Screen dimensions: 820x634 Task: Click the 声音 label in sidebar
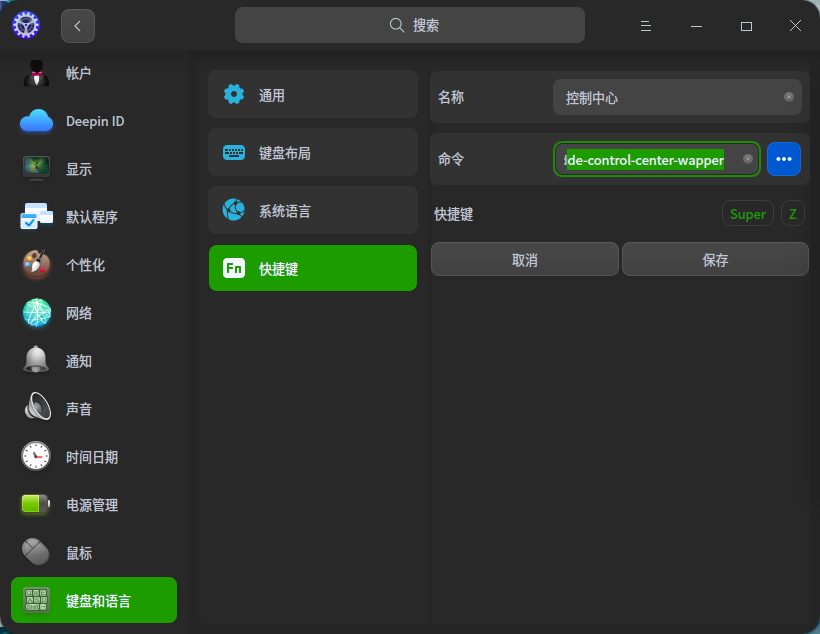(78, 409)
